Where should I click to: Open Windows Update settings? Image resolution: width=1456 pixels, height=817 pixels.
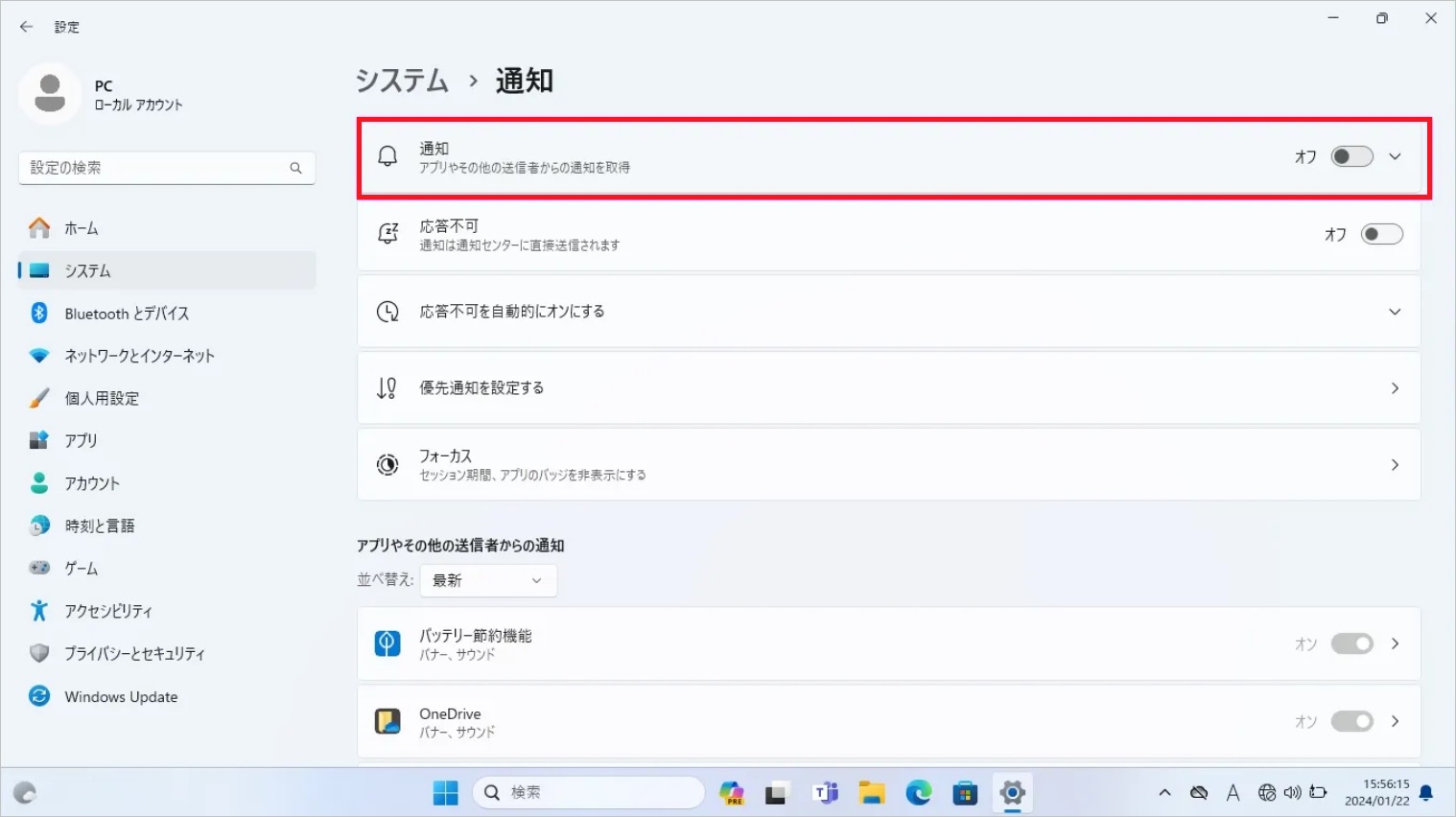pos(120,696)
